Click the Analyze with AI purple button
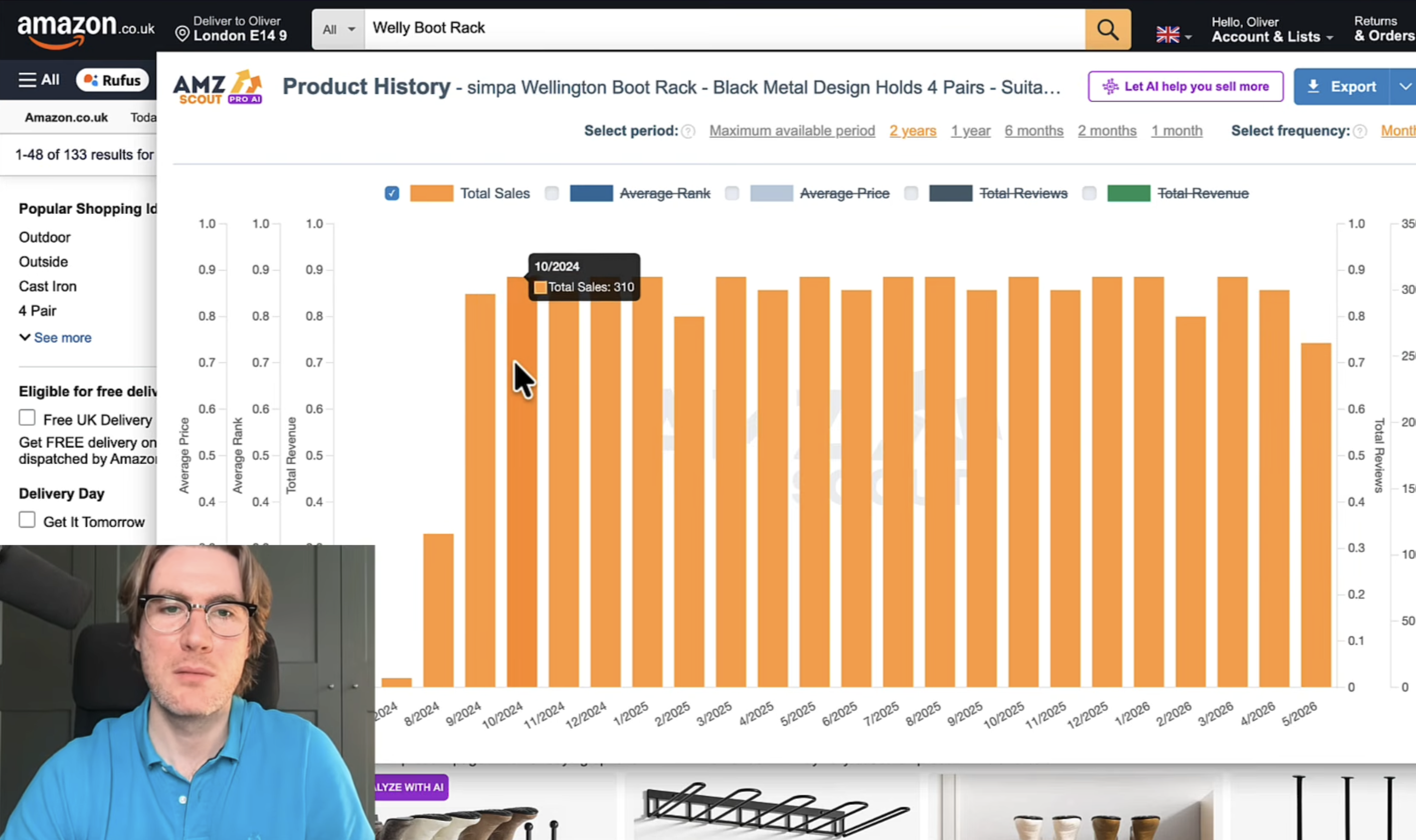This screenshot has height=840, width=1416. point(412,787)
